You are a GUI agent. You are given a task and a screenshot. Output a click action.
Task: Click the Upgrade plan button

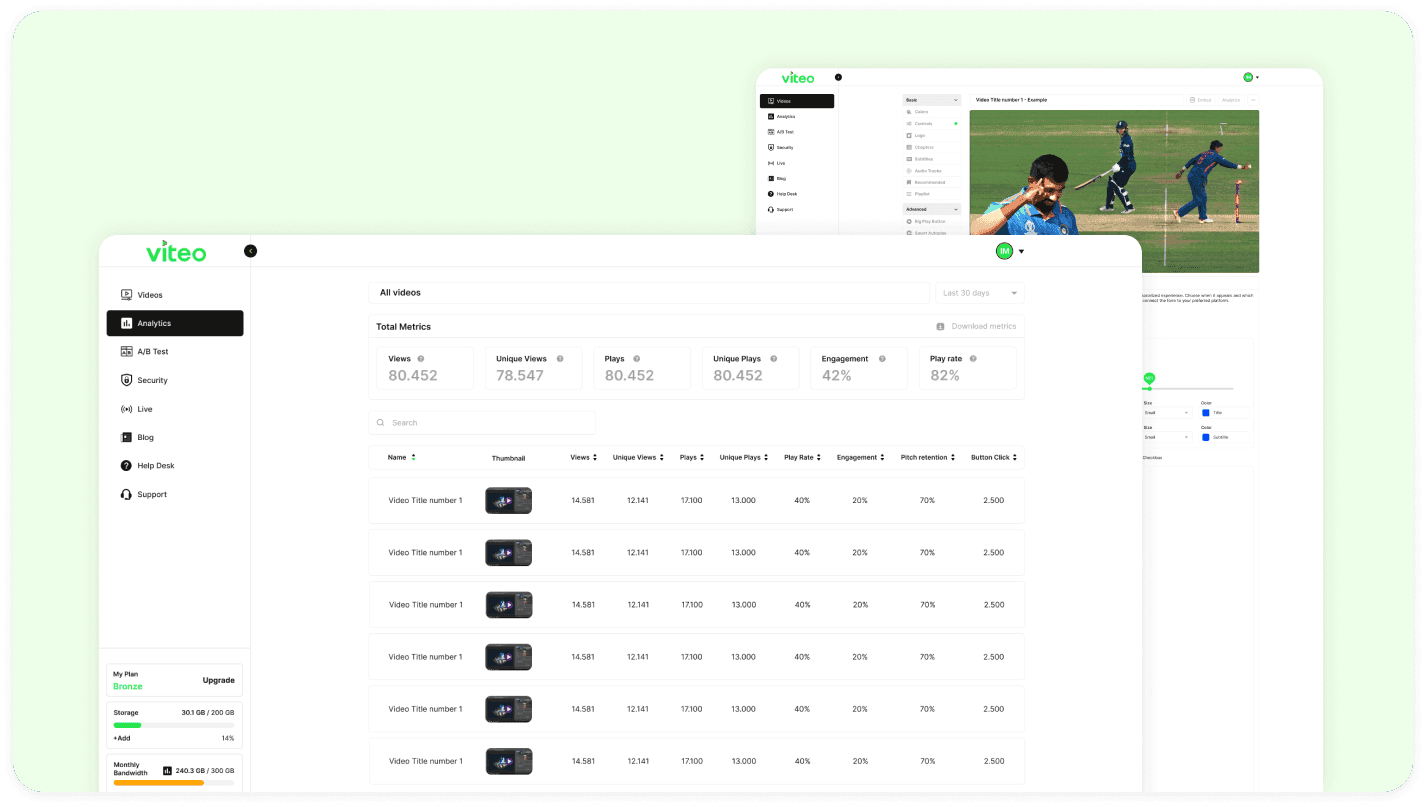click(x=218, y=680)
